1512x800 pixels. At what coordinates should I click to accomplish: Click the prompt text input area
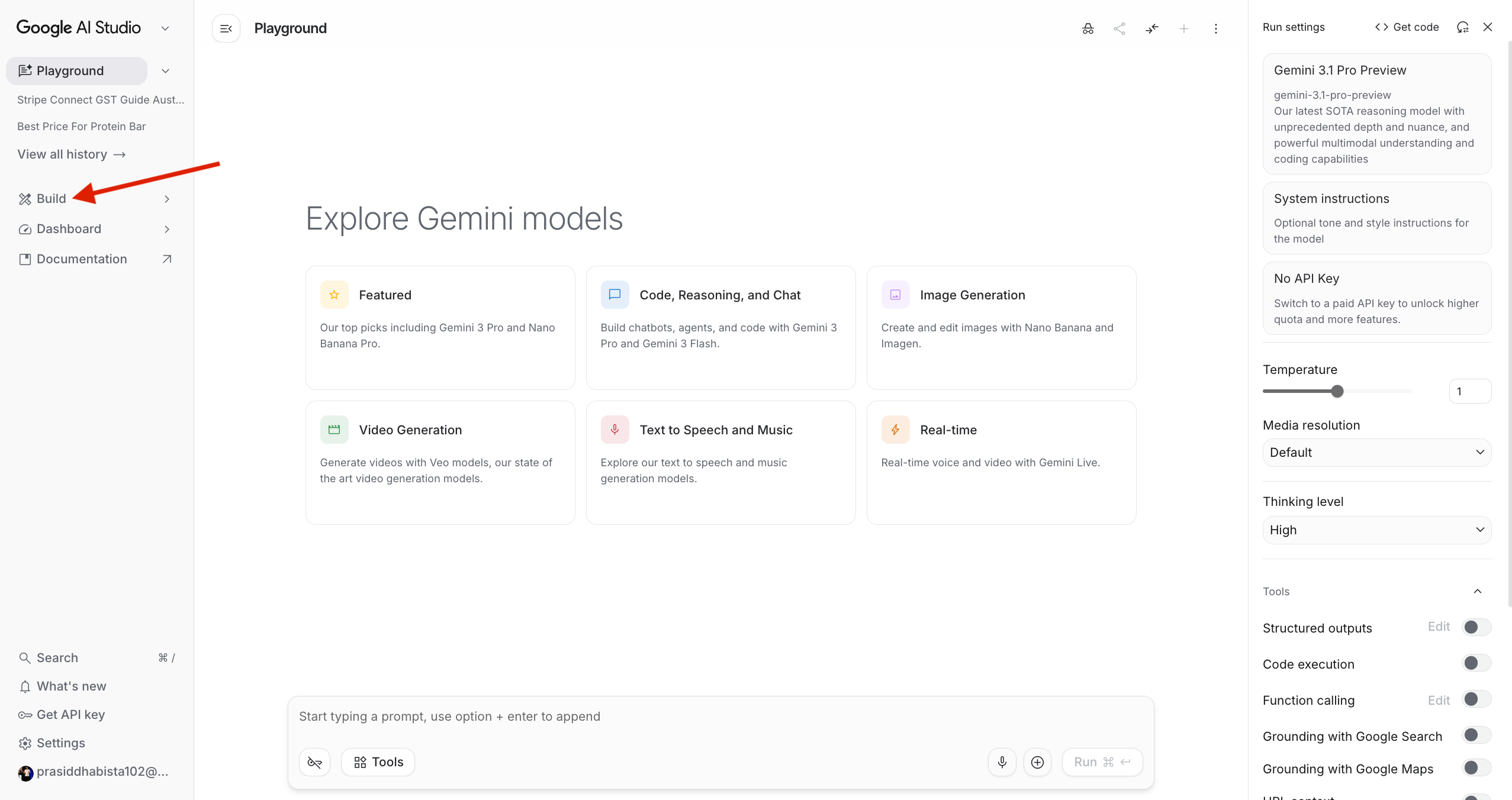pos(720,717)
